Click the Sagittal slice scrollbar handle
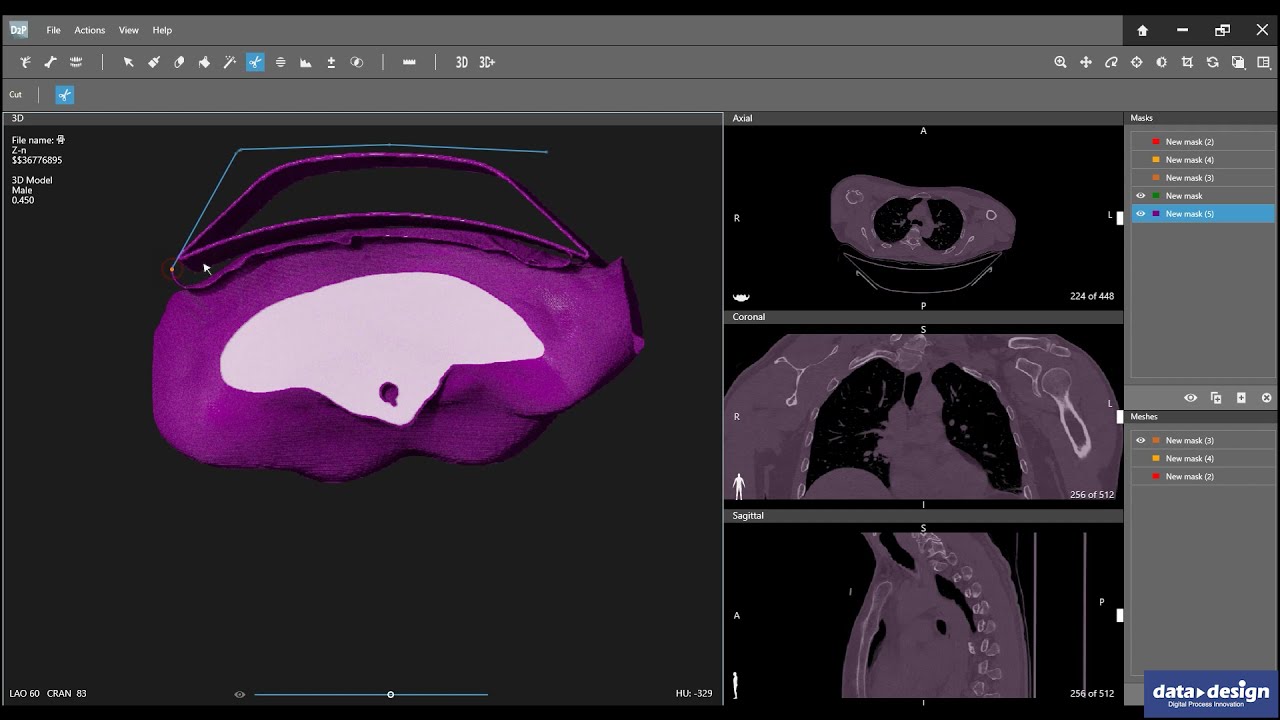1280x720 pixels. coord(1120,616)
